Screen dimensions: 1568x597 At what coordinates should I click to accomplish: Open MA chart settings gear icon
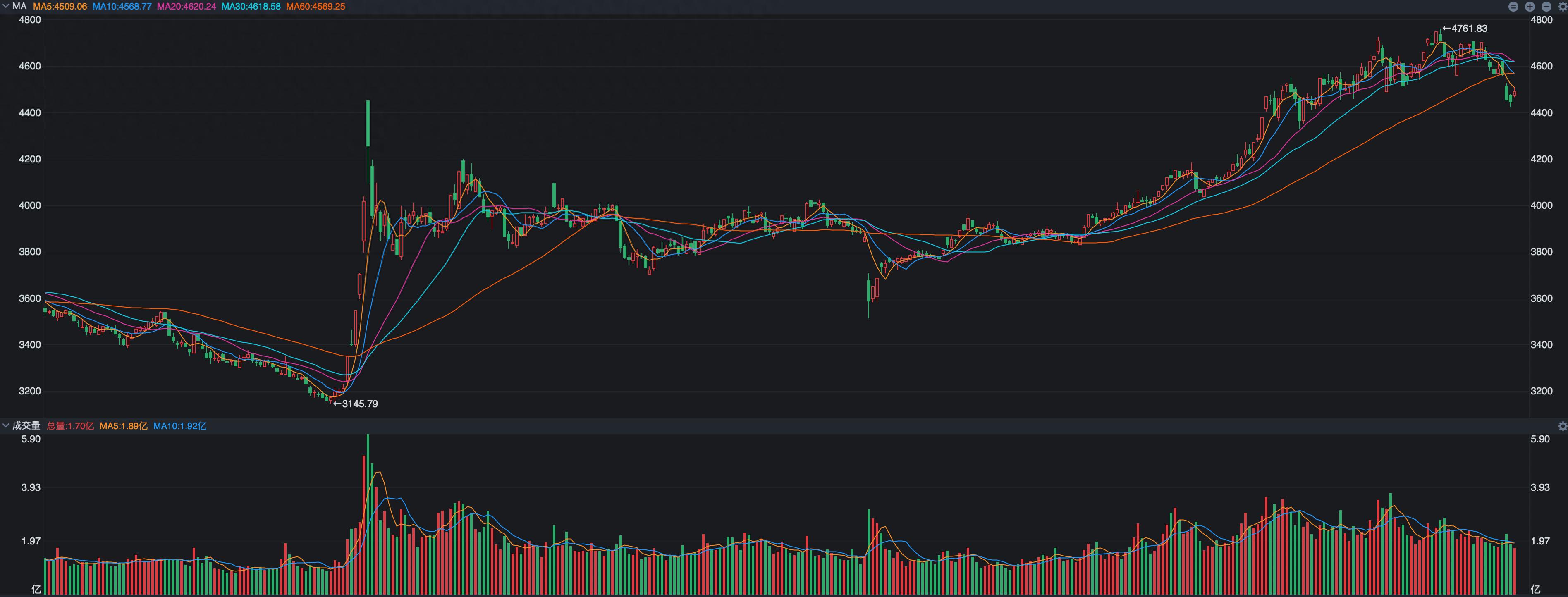point(1562,7)
